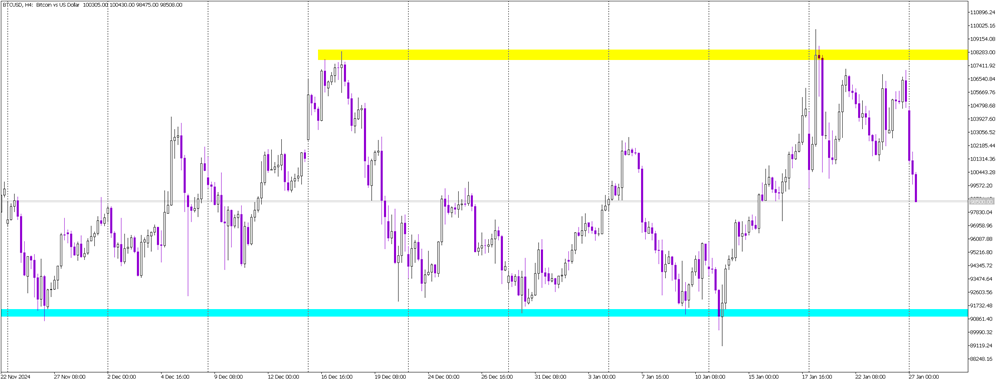Click the 104798.68 price axis label
Viewport: 1000px width, 382px height.
(982, 105)
